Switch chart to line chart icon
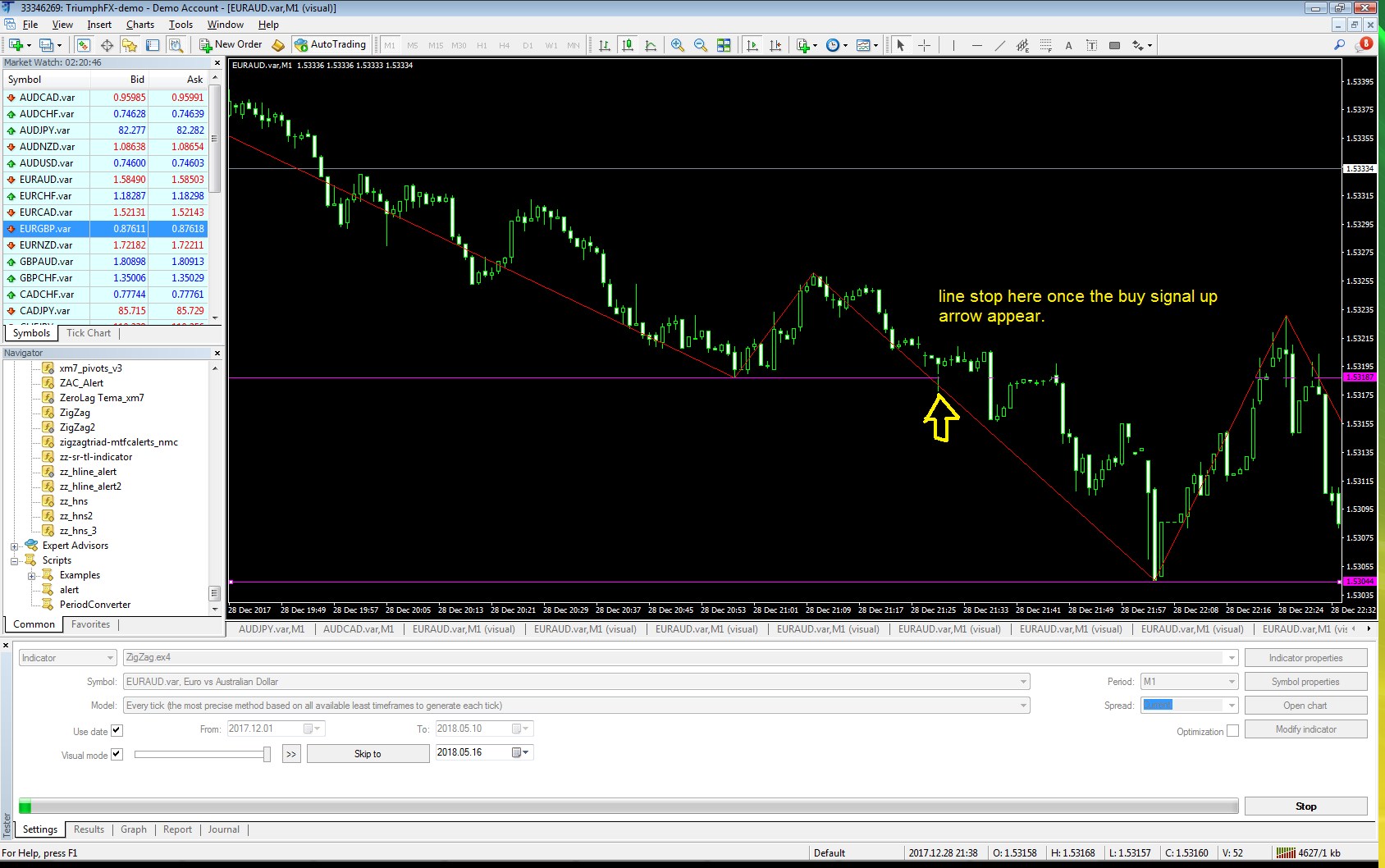This screenshot has width=1385, height=868. (651, 45)
